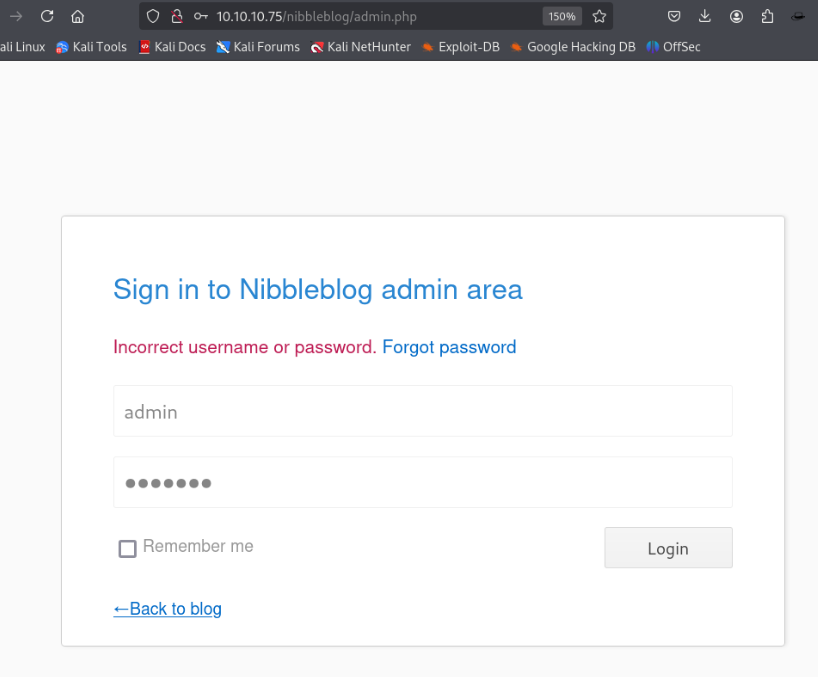Viewport: 818px width, 677px height.
Task: Open the Kali Tools bookmark
Action: [91, 47]
